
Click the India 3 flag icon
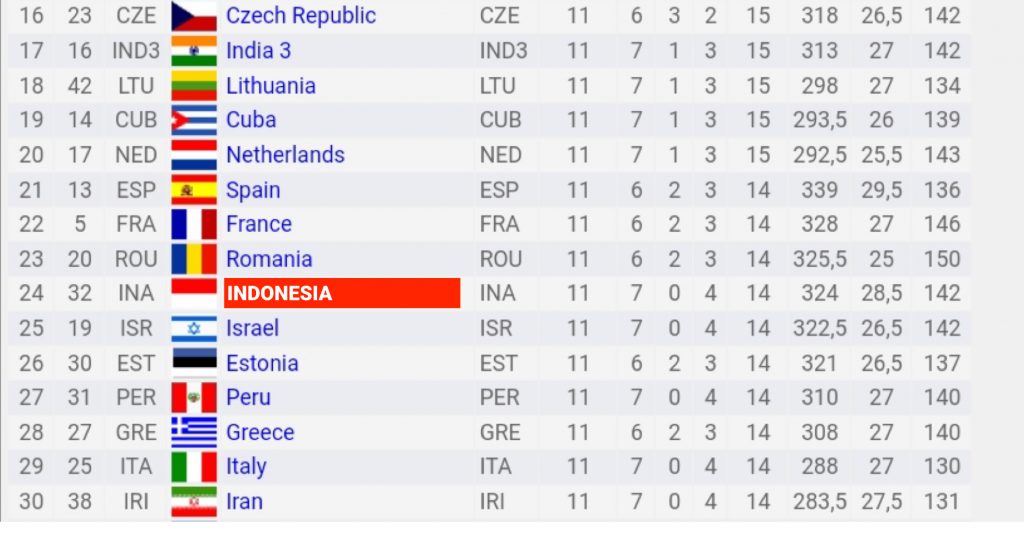(194, 50)
